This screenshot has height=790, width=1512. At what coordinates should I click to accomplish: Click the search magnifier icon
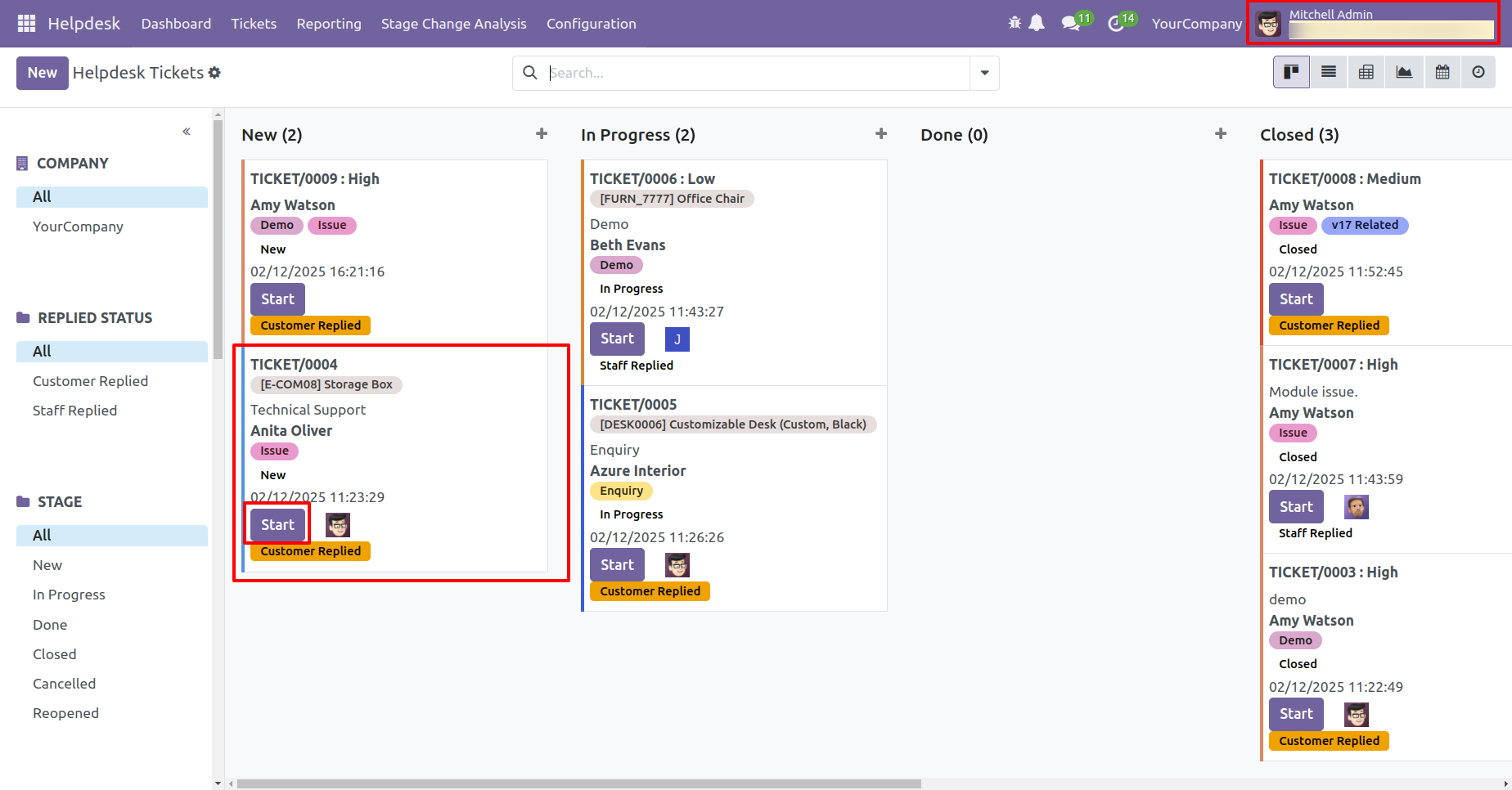pos(530,73)
